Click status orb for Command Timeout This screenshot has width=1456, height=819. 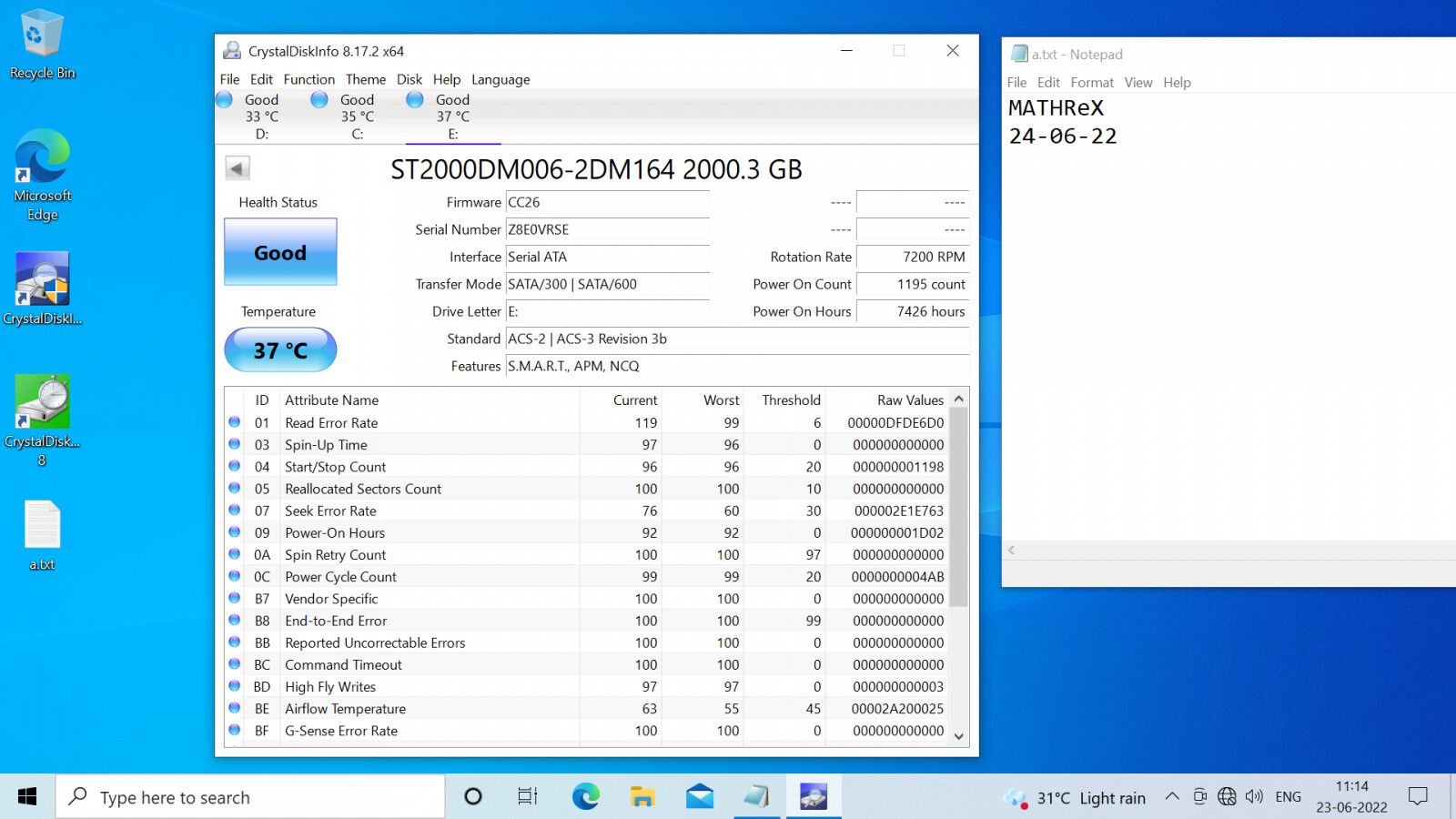[x=235, y=664]
